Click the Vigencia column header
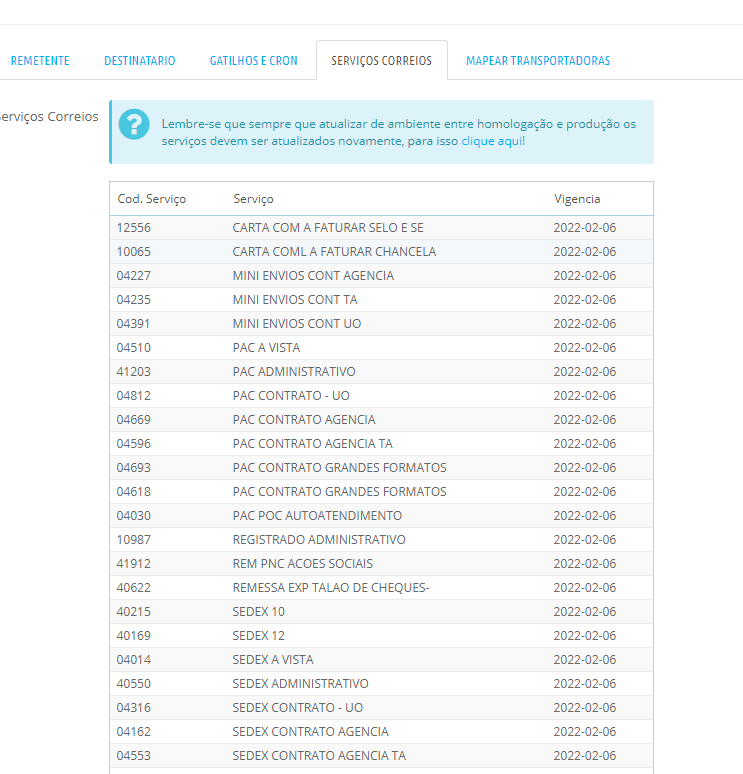743x774 pixels. coord(577,199)
